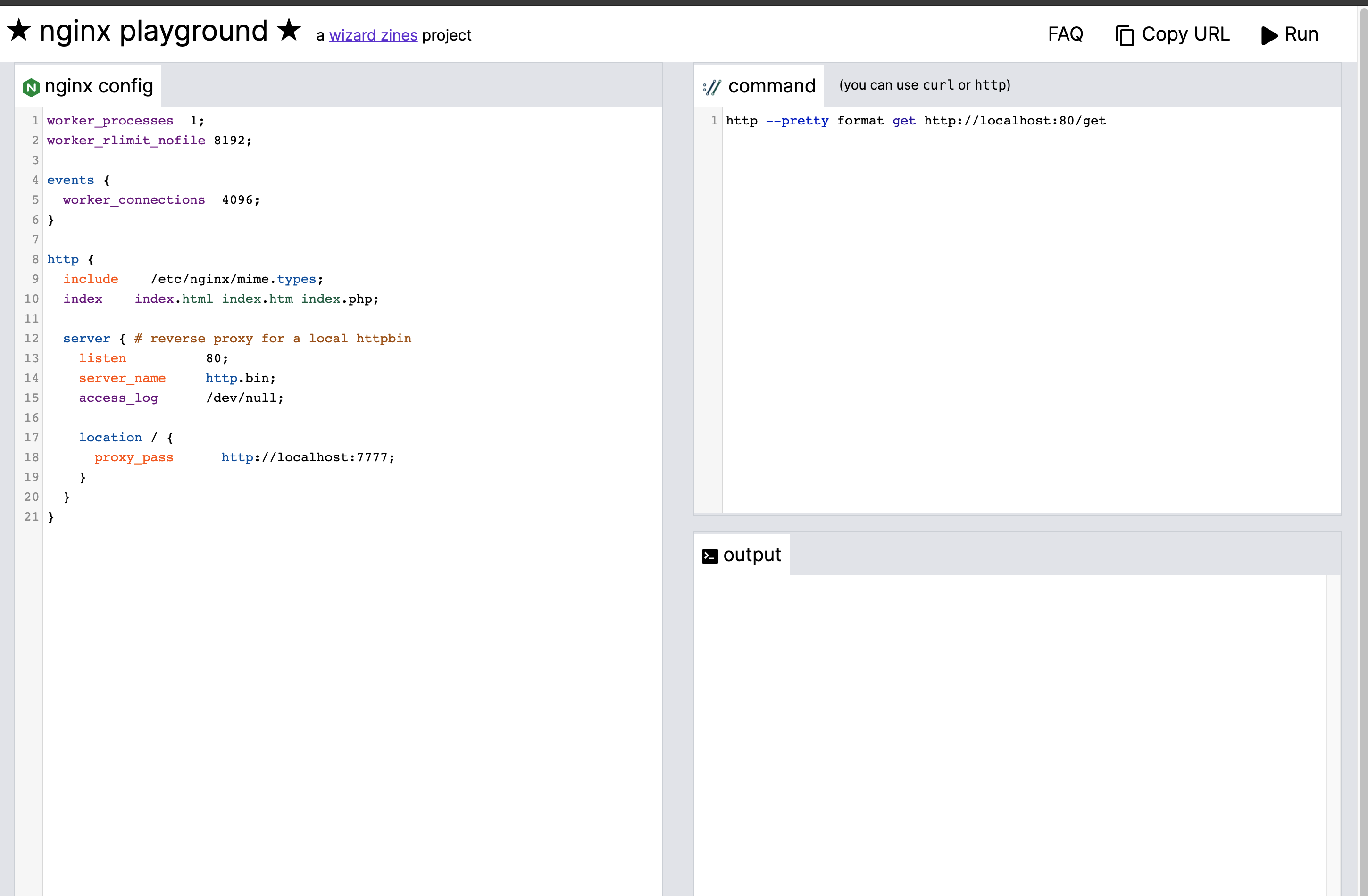
Task: Open the http tool link
Action: 990,85
